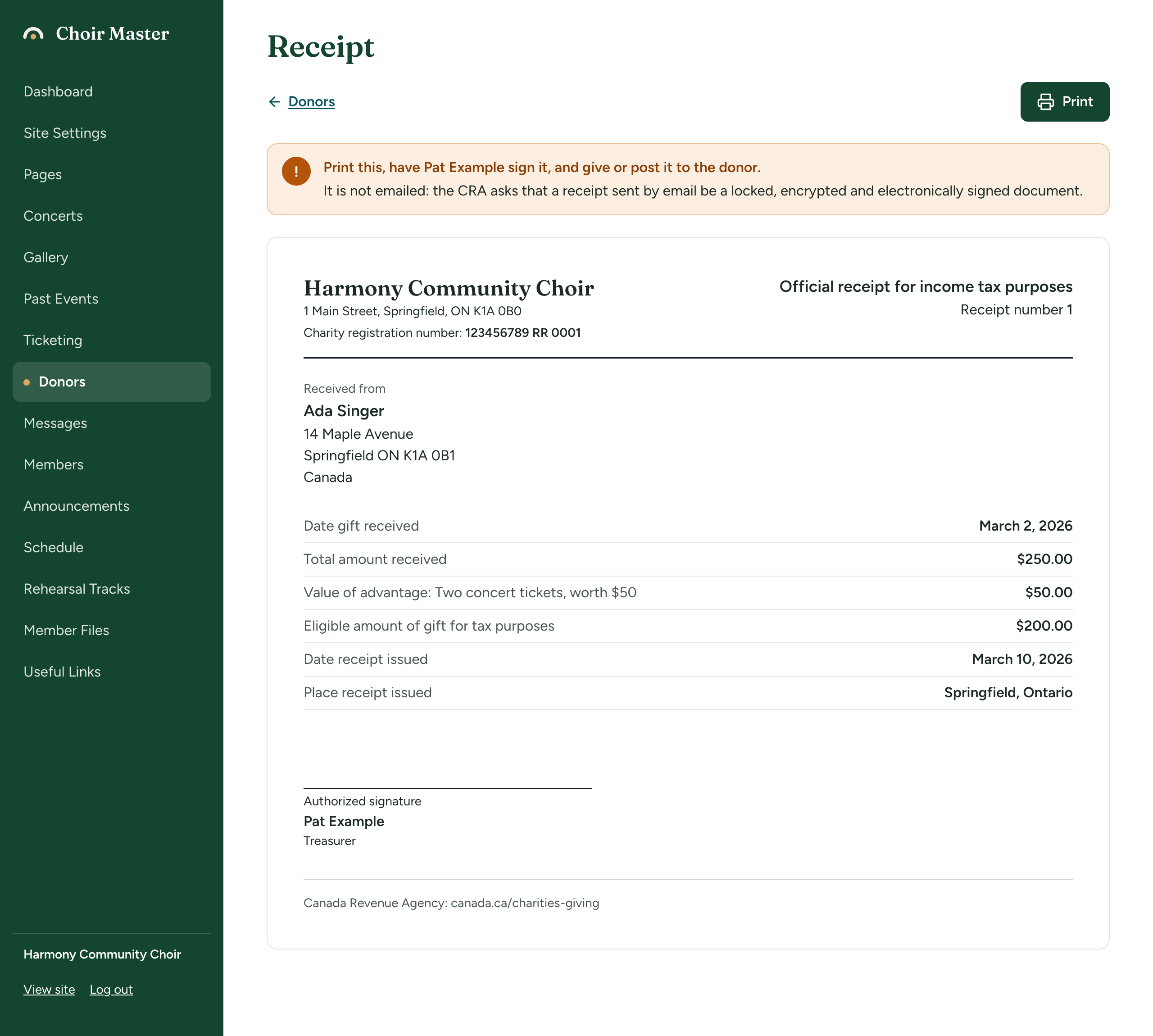
Task: Click the orange exclamation alert icon
Action: 296,171
